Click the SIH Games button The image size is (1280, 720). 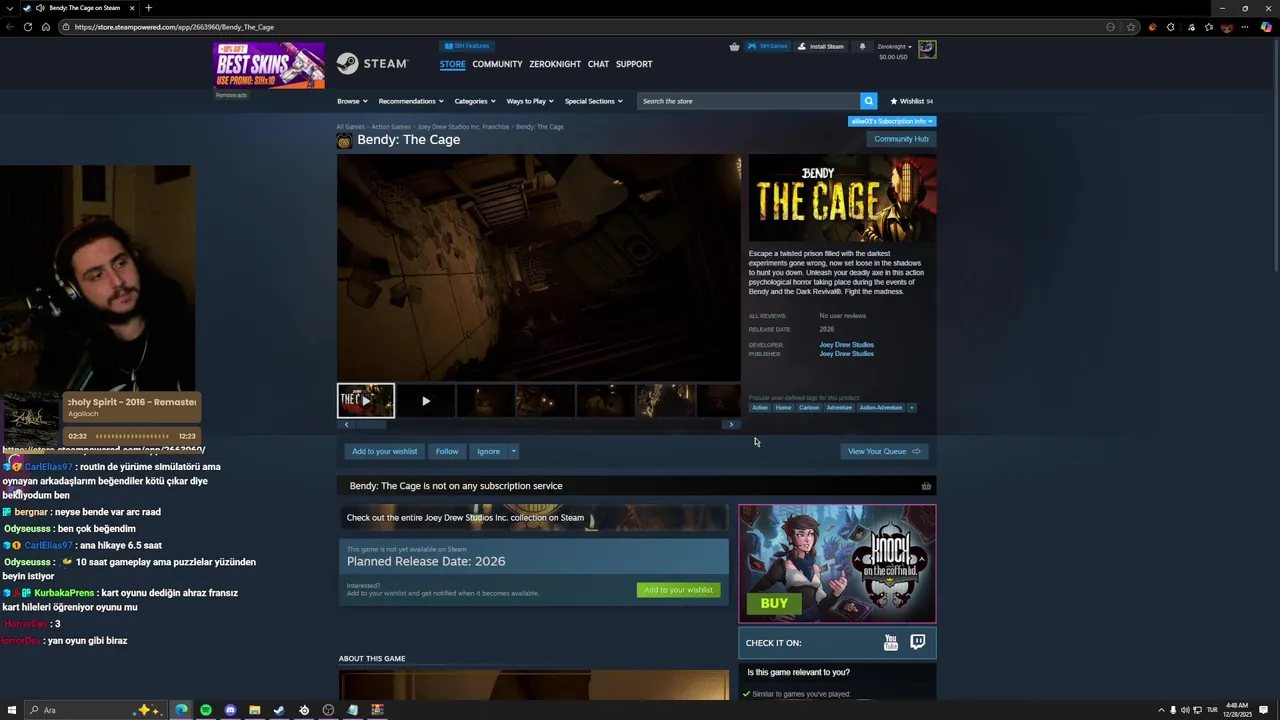click(x=768, y=46)
